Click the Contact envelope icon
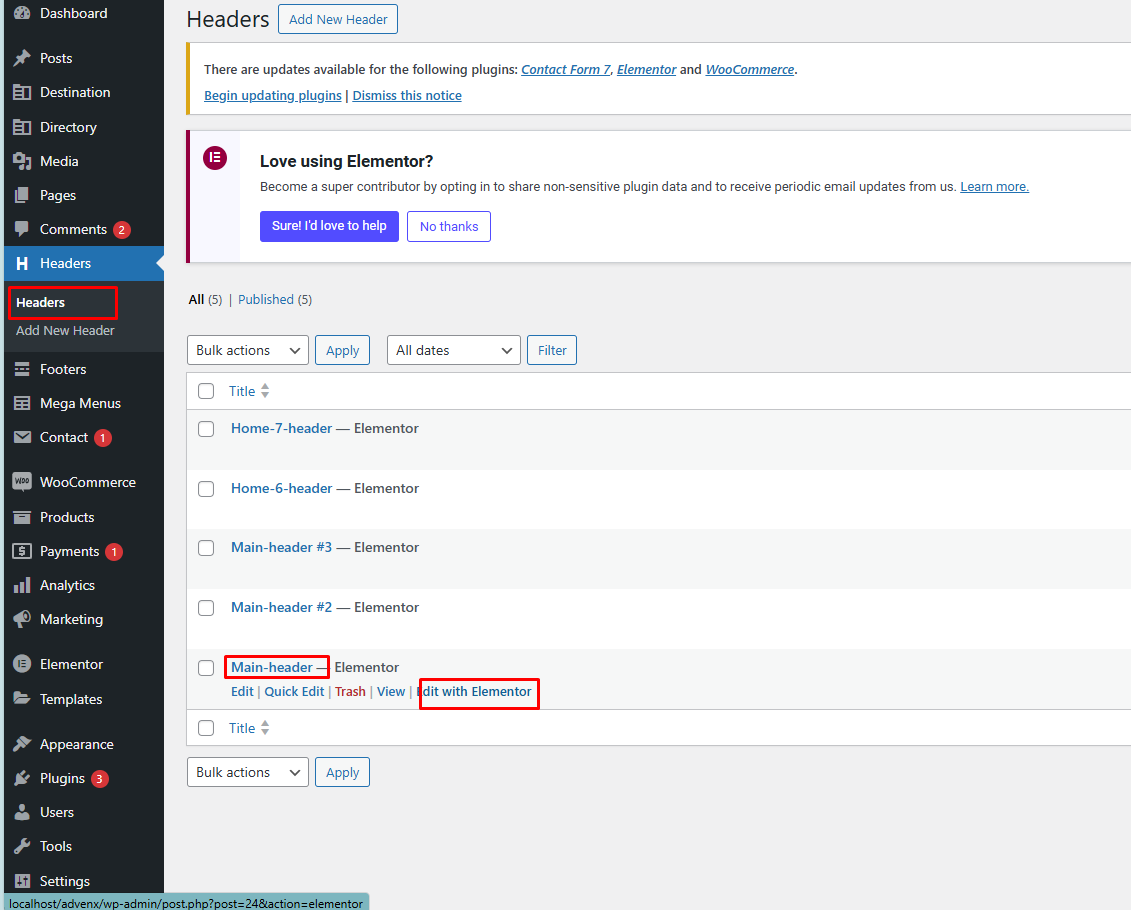The height and width of the screenshot is (910, 1131). click(22, 437)
